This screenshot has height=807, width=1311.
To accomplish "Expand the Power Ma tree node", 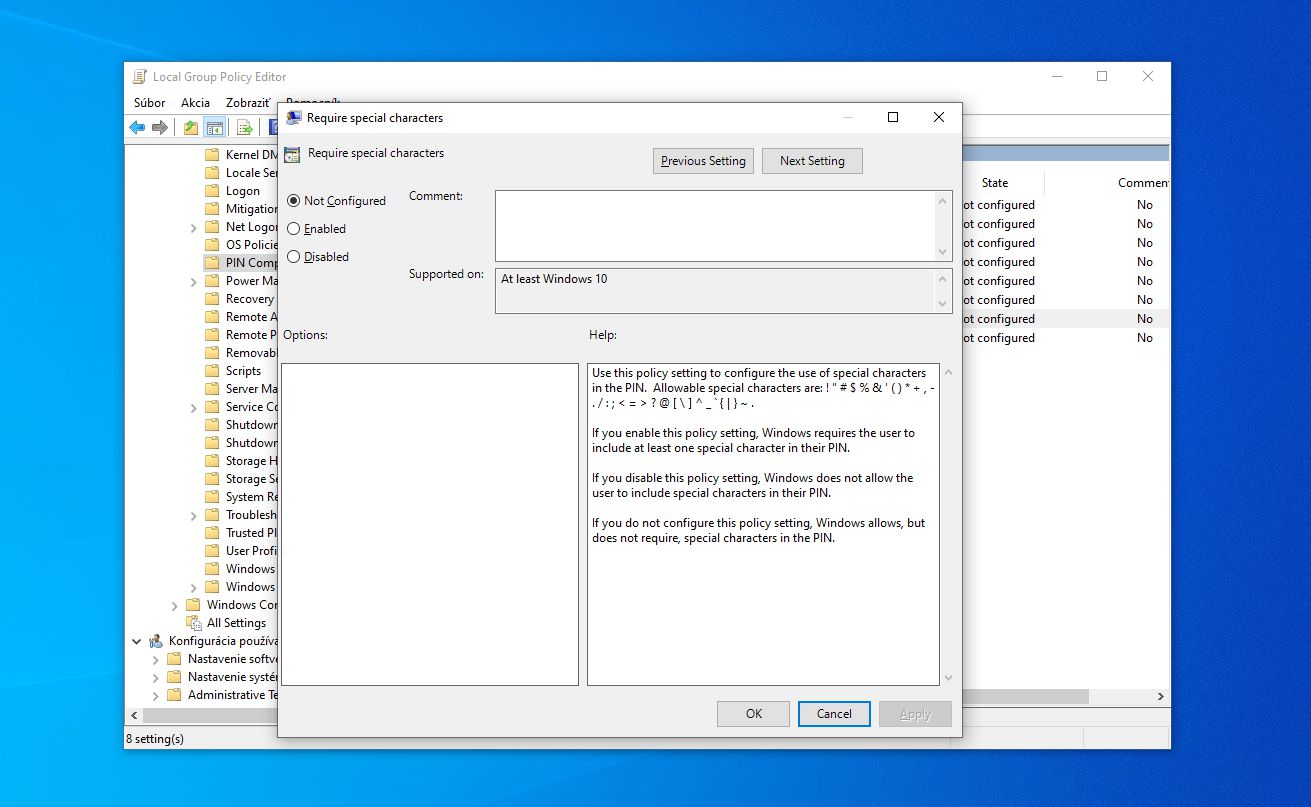I will pos(193,282).
